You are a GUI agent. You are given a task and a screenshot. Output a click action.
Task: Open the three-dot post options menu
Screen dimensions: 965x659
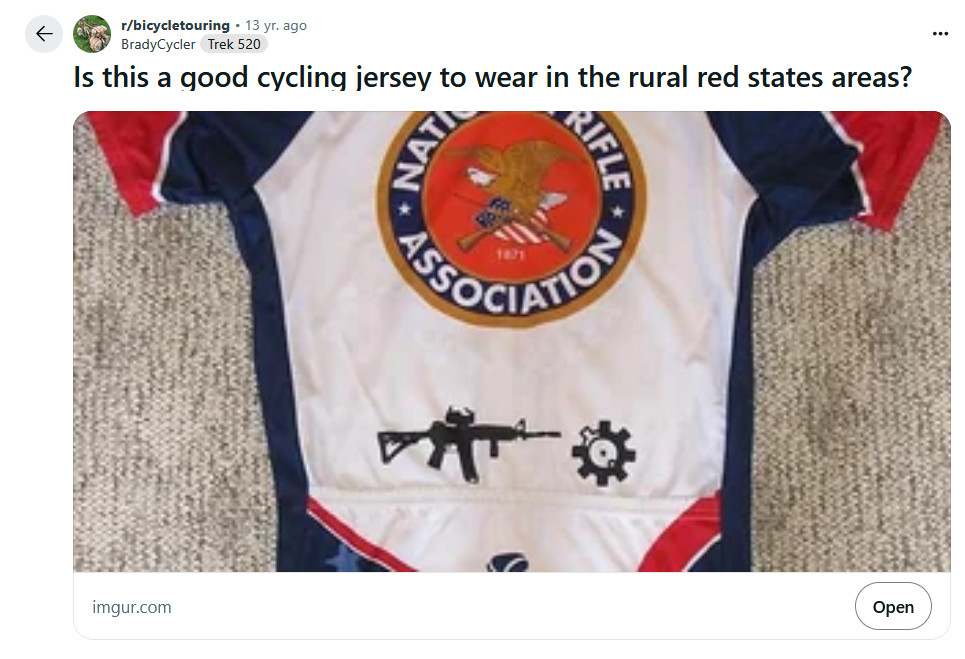[x=940, y=33]
